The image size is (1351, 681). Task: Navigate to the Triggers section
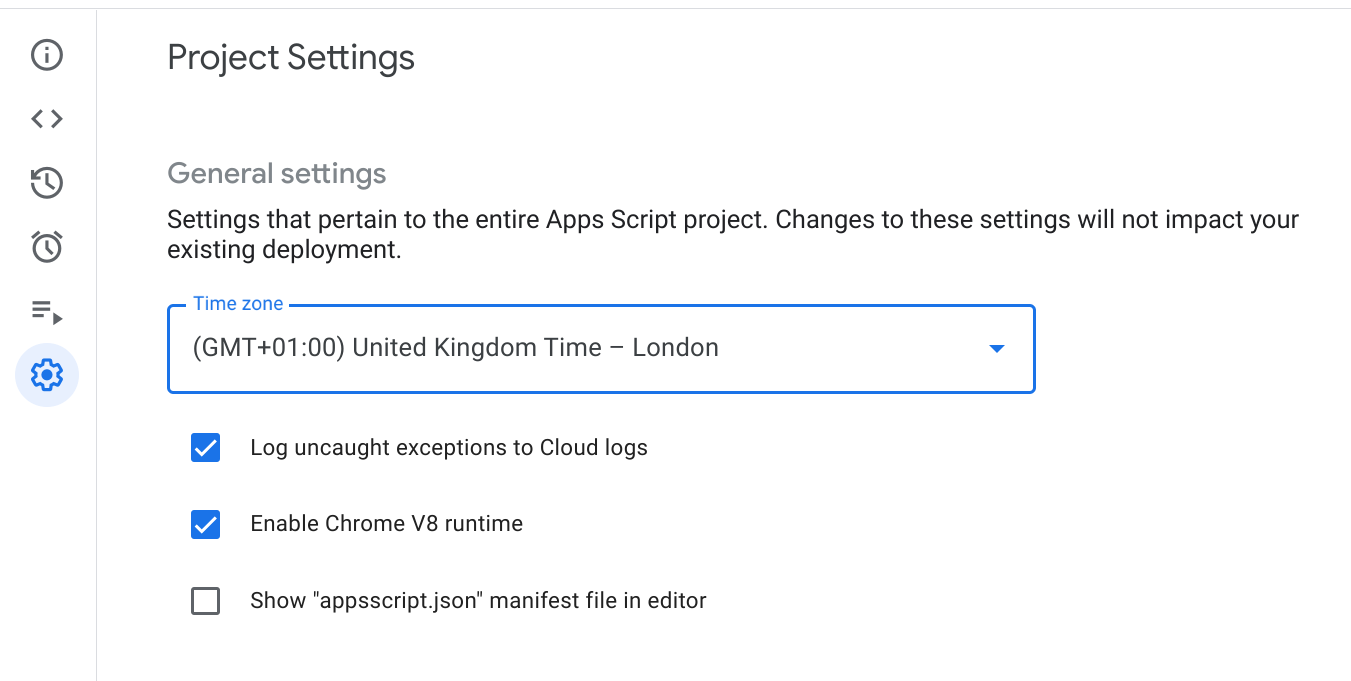tap(46, 247)
